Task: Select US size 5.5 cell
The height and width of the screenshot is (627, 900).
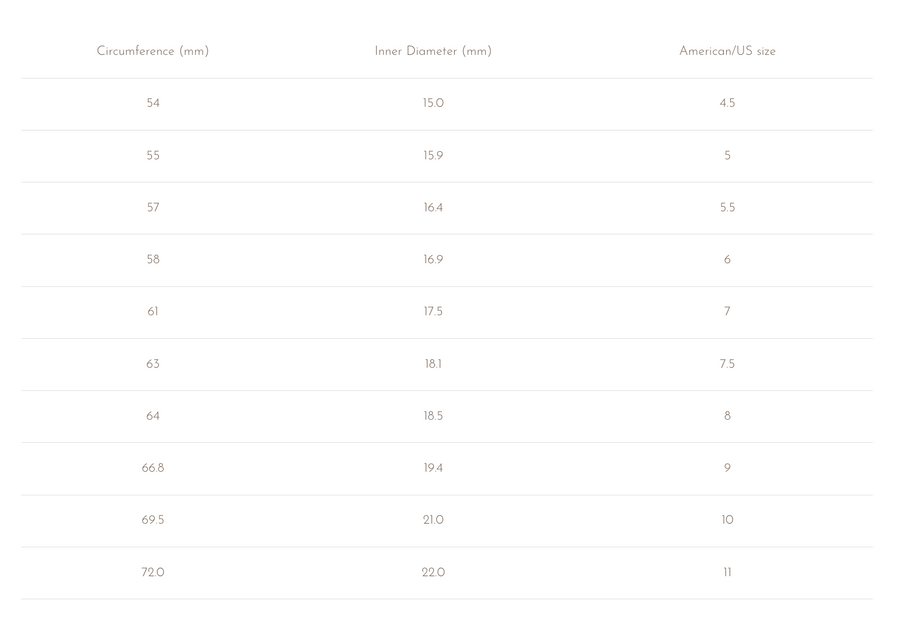Action: coord(727,207)
